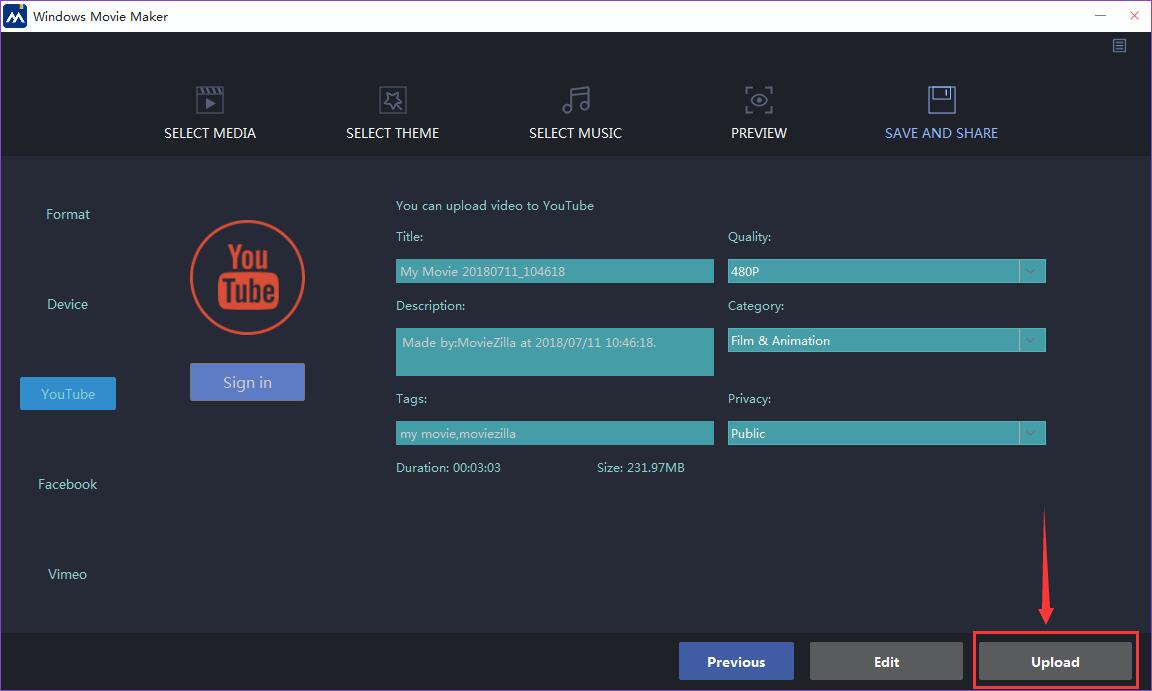Select the SAVE AND SHARE step label
This screenshot has width=1152, height=691.
tap(941, 133)
